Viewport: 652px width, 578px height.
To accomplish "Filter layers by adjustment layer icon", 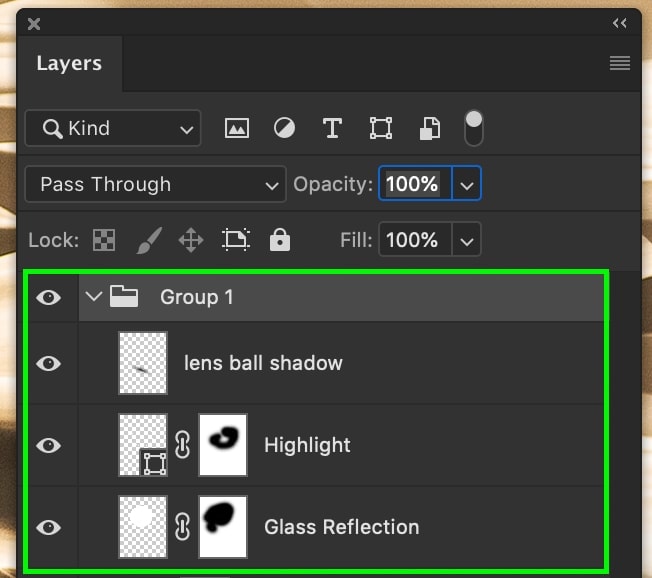I will (285, 128).
